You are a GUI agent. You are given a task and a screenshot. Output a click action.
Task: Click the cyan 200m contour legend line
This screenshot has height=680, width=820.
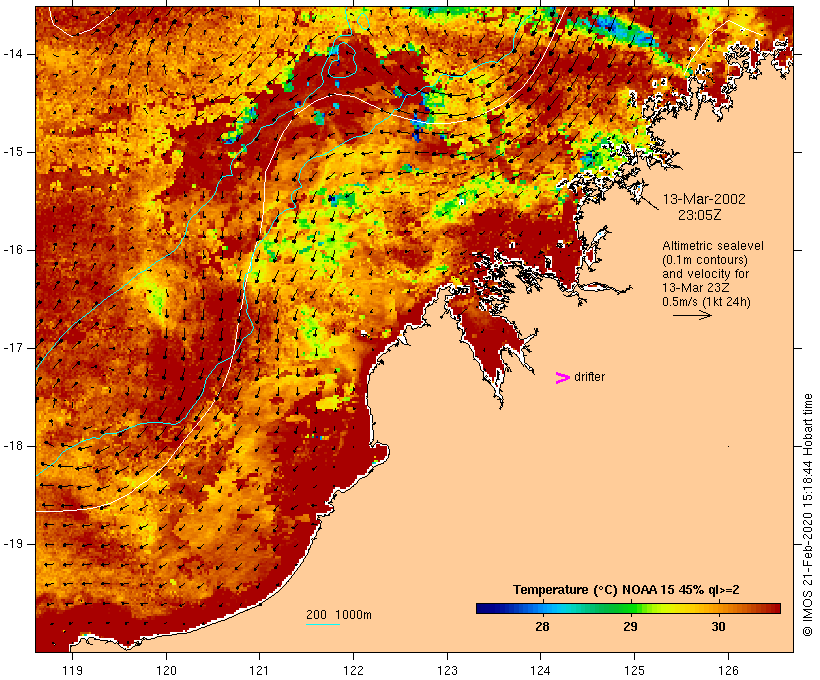pyautogui.click(x=323, y=624)
